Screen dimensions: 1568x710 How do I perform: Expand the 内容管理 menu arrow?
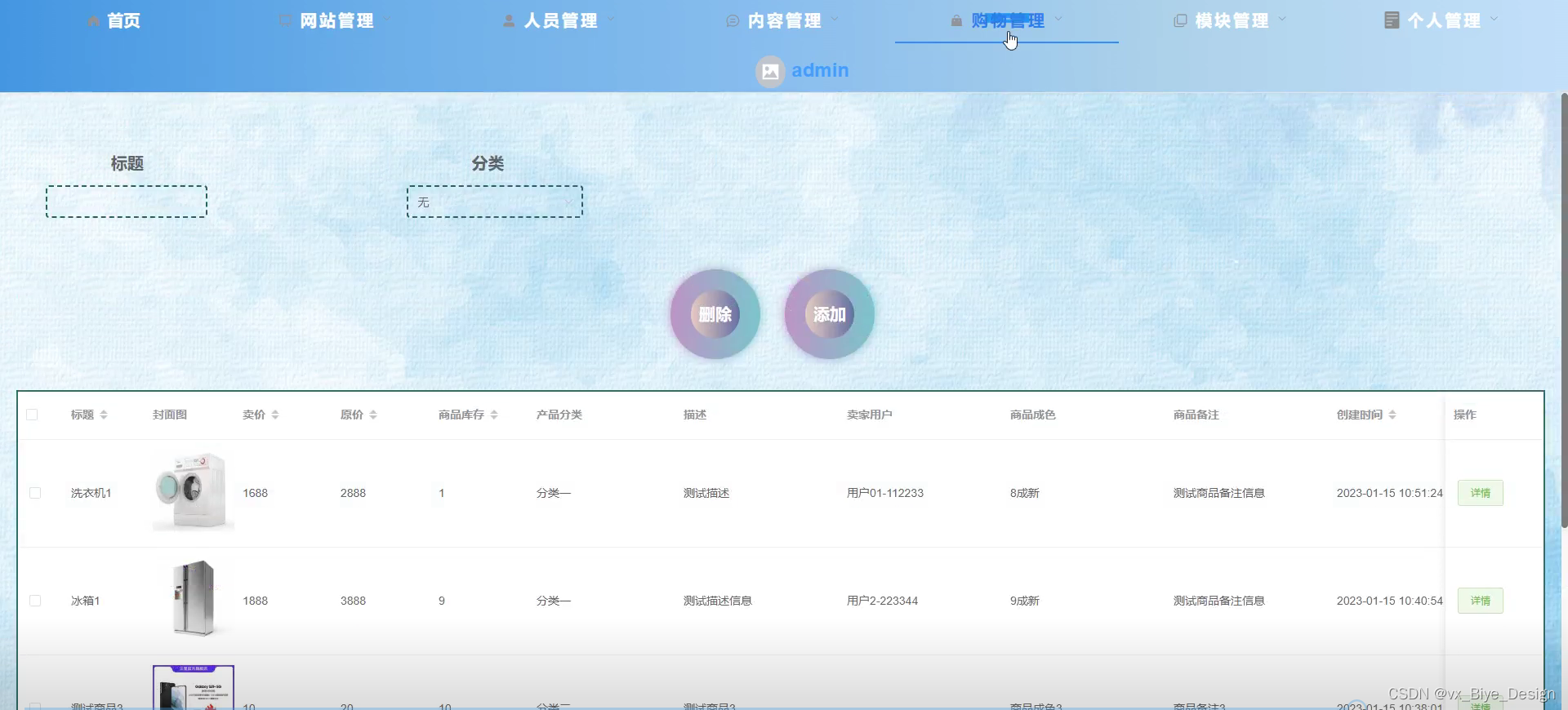tap(835, 19)
